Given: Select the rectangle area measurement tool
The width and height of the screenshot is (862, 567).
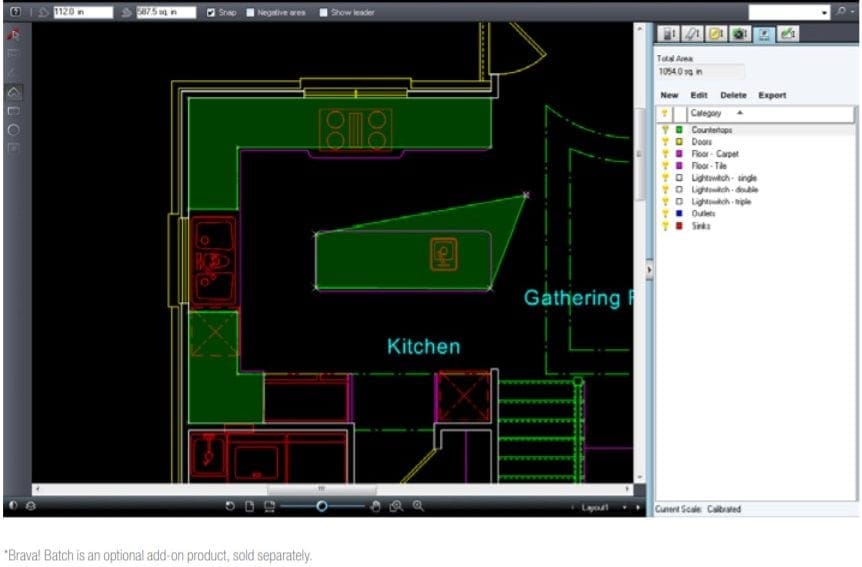Looking at the screenshot, I should [x=14, y=111].
